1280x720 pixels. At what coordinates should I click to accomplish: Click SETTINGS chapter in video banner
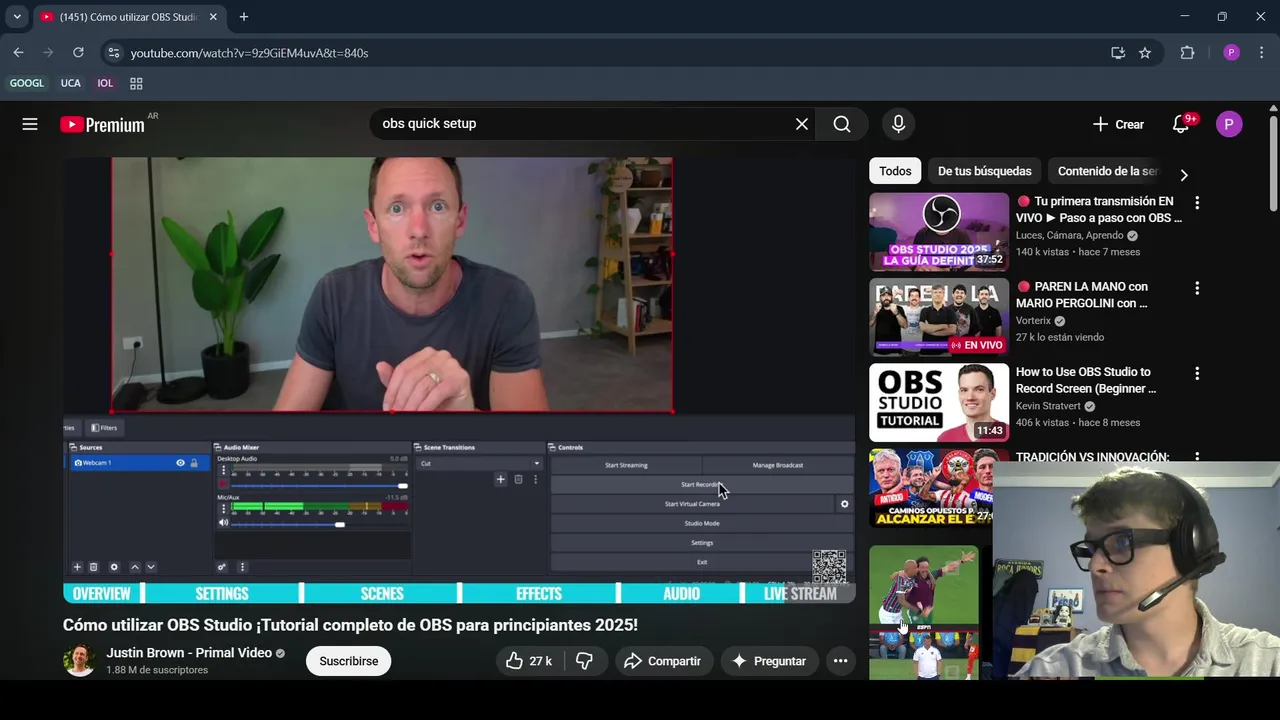pyautogui.click(x=222, y=594)
